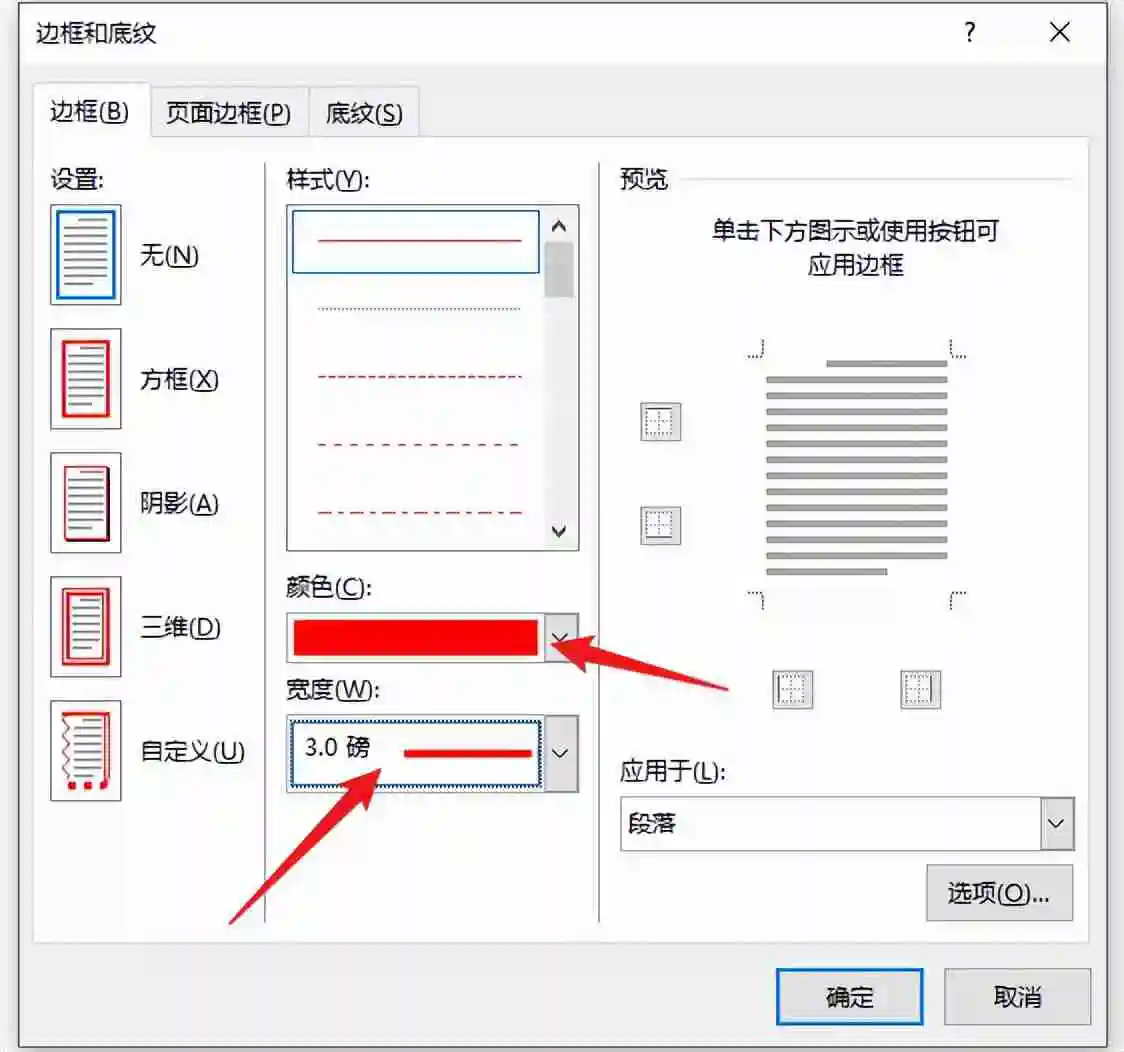Switch to the 底纹(S) tab
This screenshot has height=1052, width=1124.
tap(364, 113)
